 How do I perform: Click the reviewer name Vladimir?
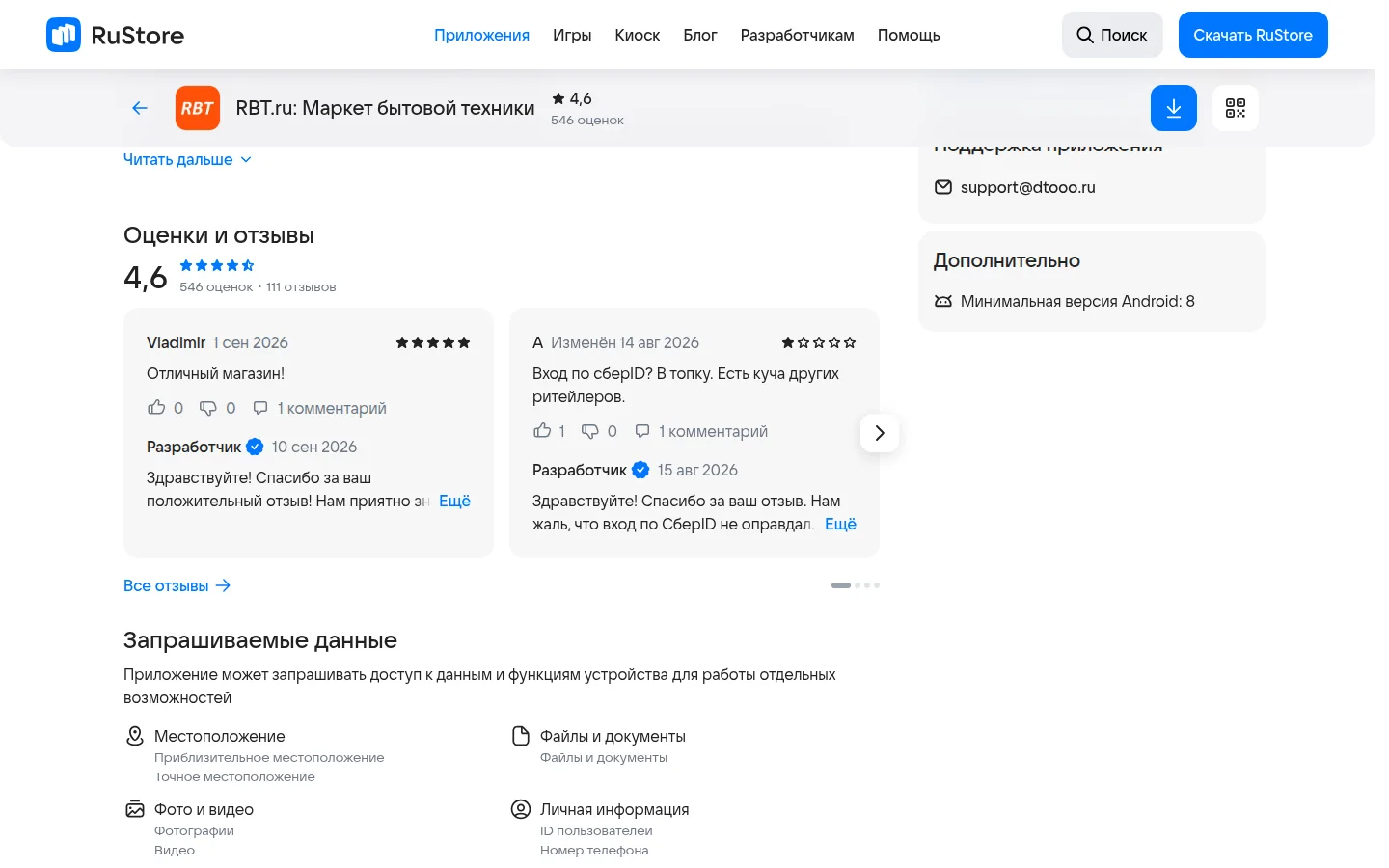click(176, 342)
